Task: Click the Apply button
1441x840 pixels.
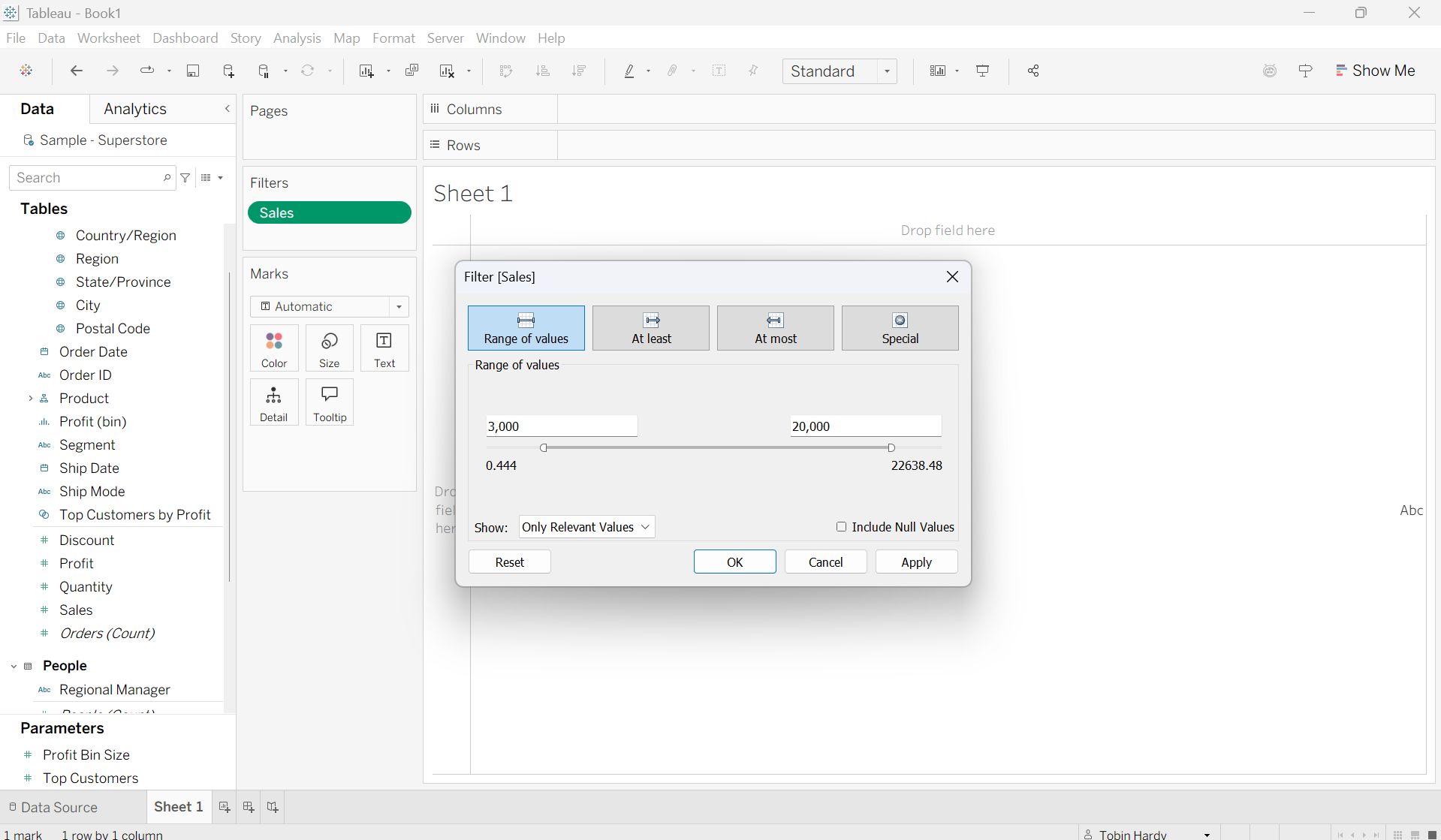Action: coord(916,562)
